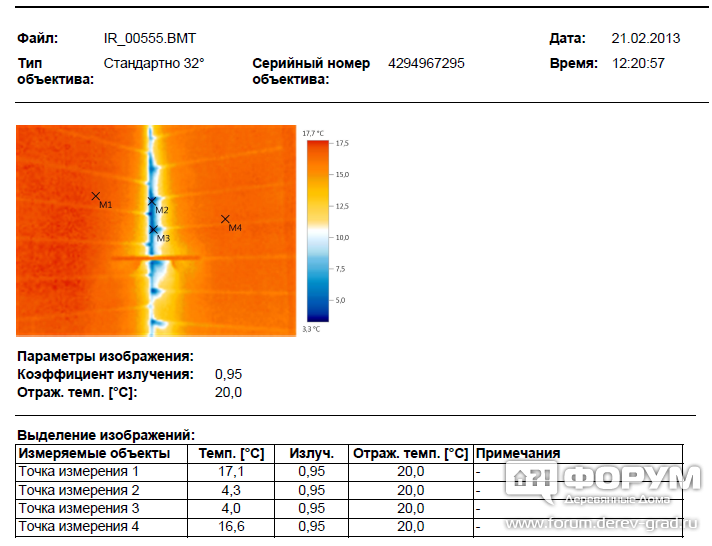The image size is (712, 546).
Task: Click the temperature color scale bar
Action: coord(317,231)
